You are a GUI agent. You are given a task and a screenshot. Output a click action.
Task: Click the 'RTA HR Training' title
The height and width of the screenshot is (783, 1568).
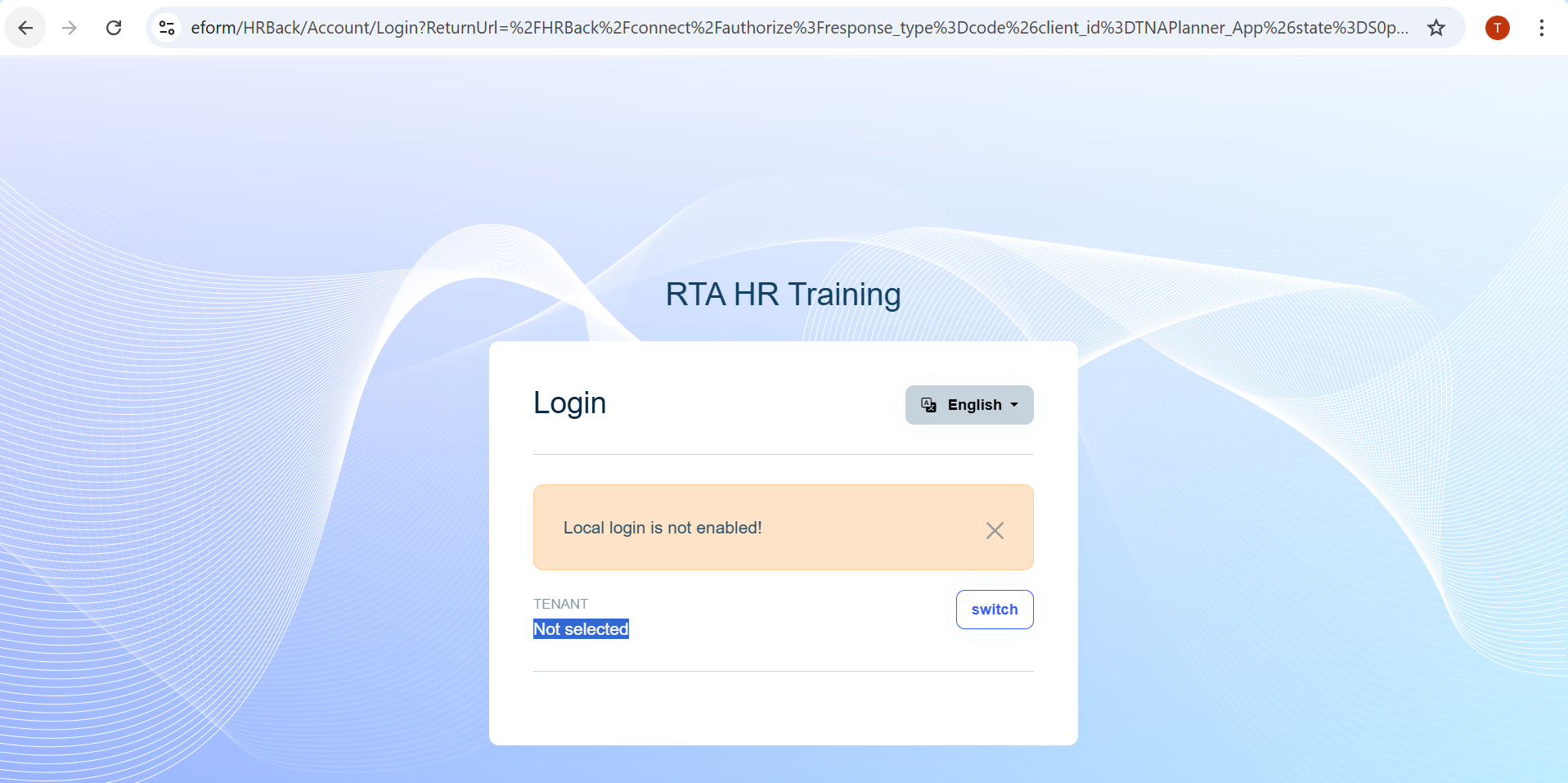tap(783, 295)
